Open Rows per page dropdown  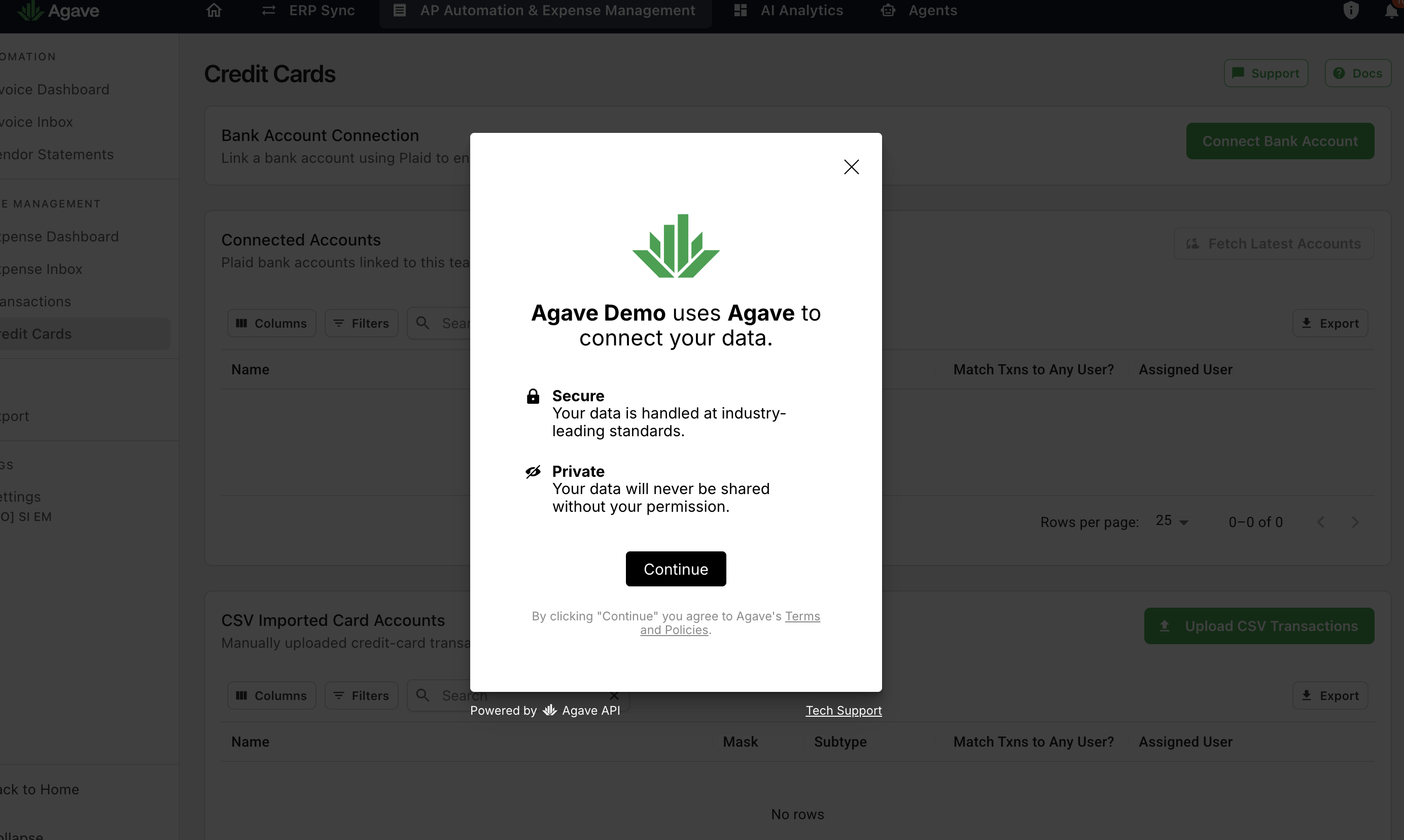[1171, 521]
